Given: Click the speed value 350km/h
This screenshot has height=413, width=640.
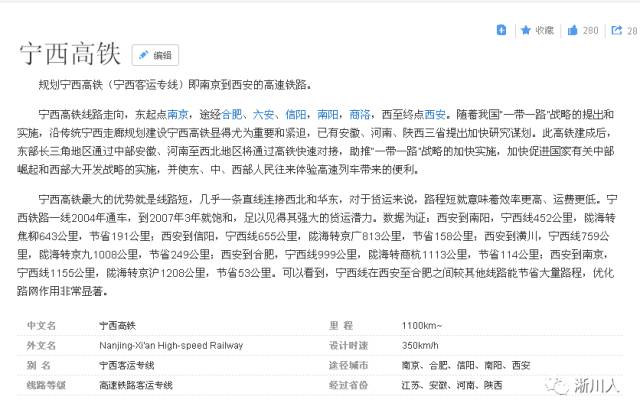Looking at the screenshot, I should (x=420, y=346).
